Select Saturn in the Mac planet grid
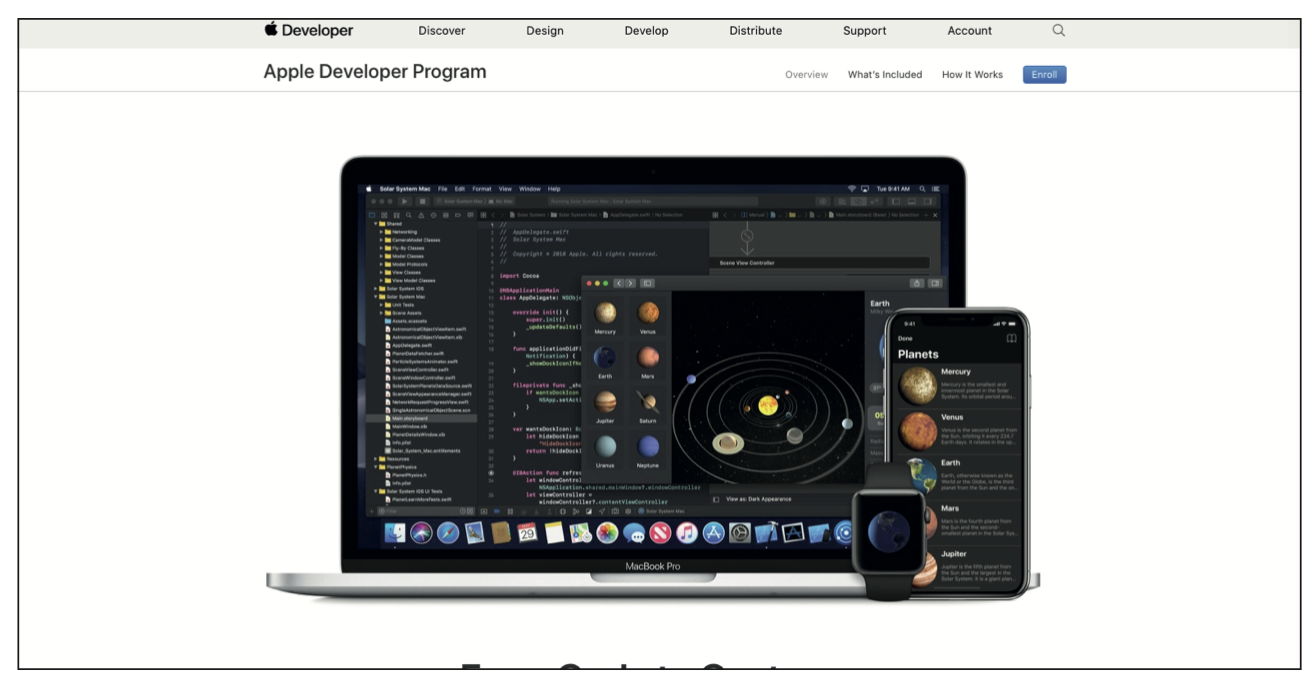 click(x=648, y=402)
